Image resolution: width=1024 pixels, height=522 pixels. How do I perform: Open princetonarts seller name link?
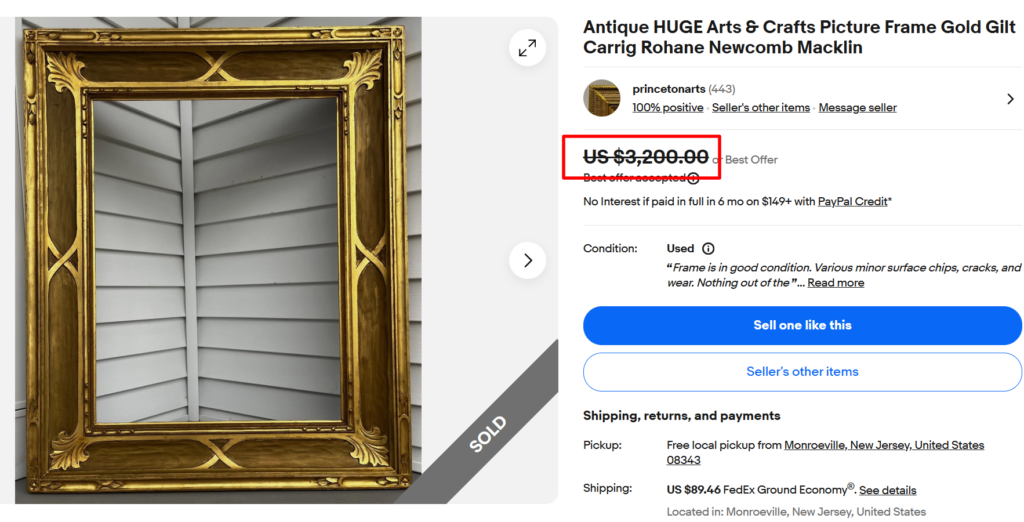coord(669,89)
